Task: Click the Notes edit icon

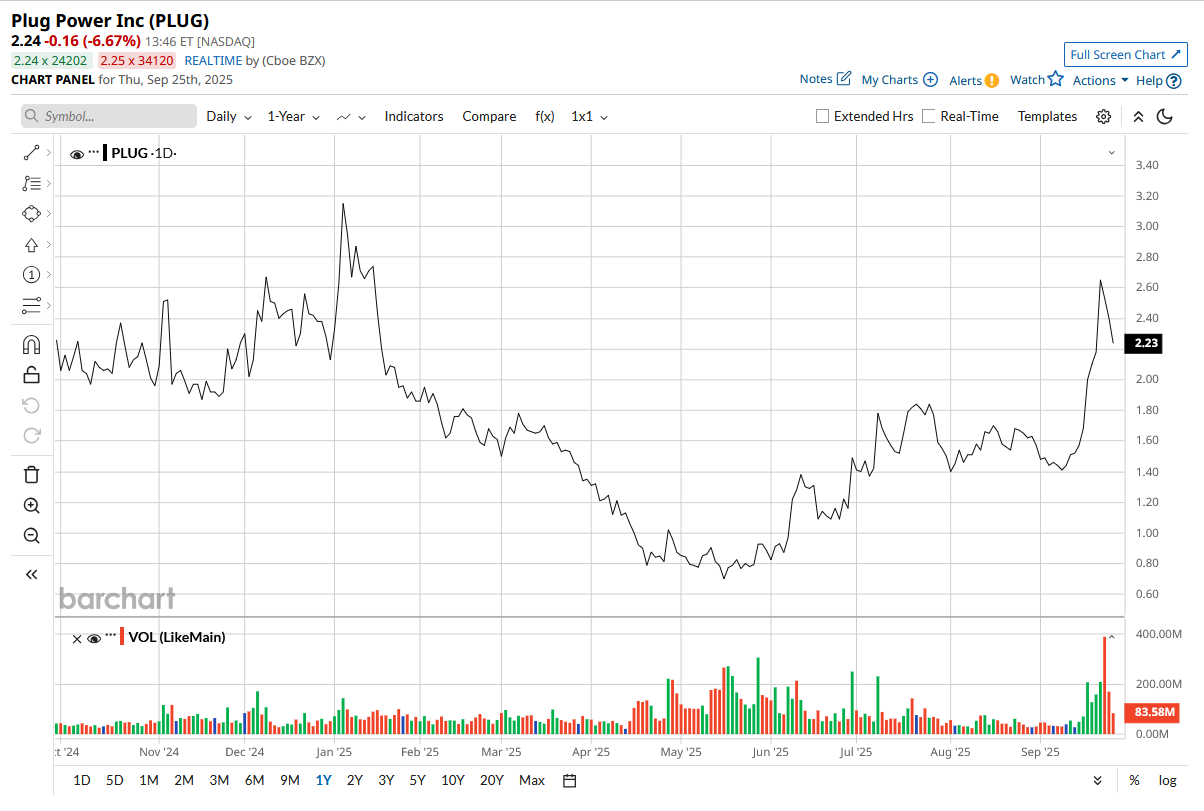Action: [x=844, y=79]
